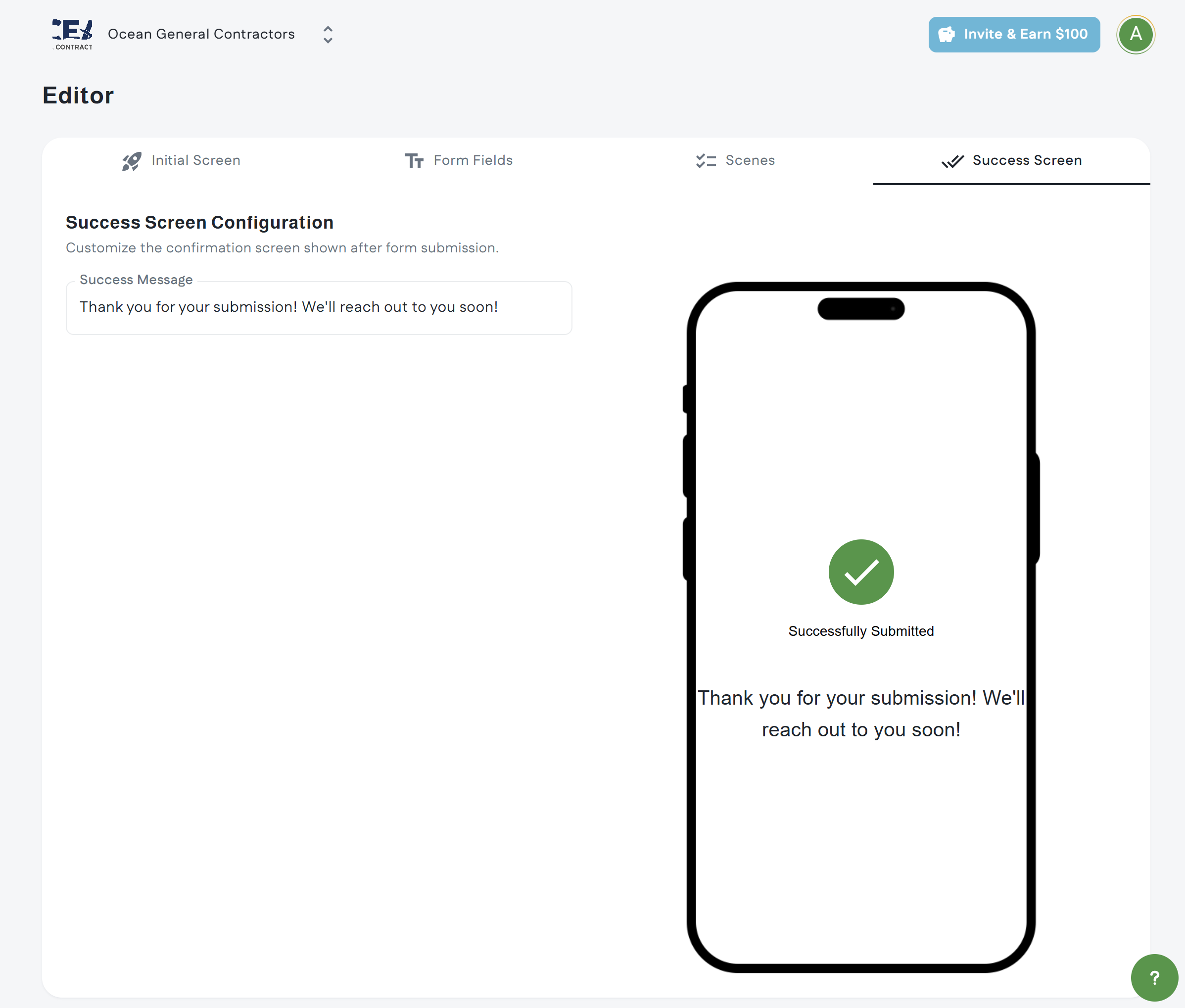Expand the organization switcher chevrons
Screen dimensions: 1185x1008
328,34
